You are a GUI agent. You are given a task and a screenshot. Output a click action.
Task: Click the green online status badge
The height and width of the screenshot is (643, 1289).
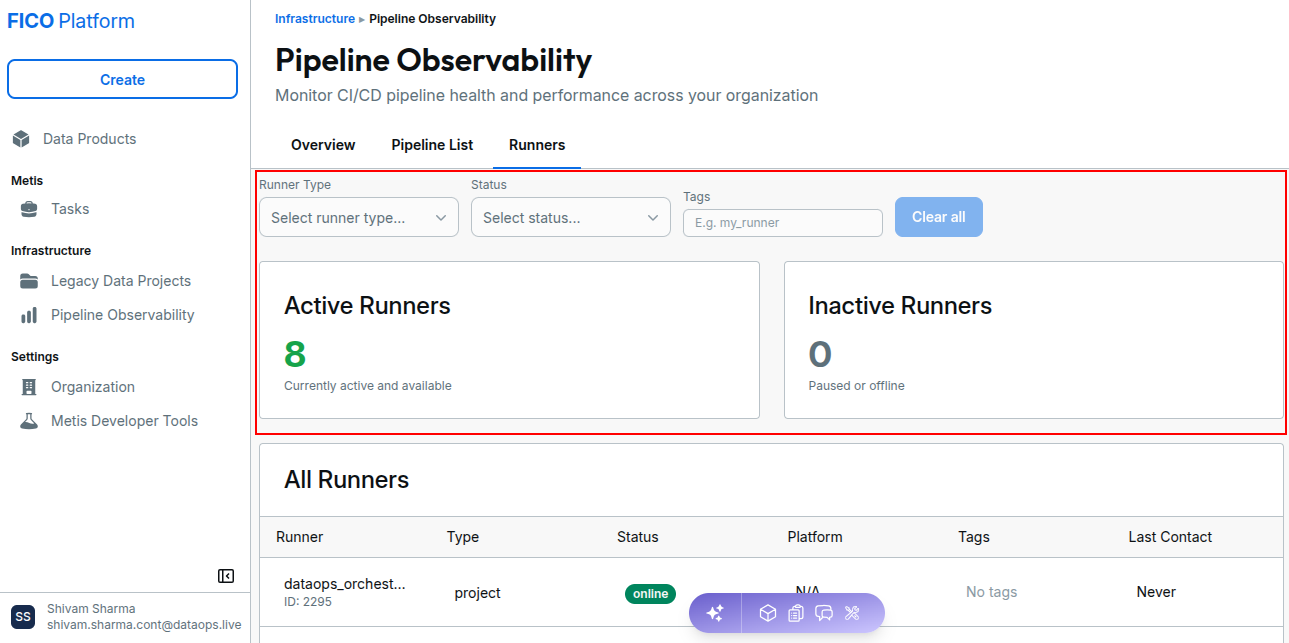point(650,594)
